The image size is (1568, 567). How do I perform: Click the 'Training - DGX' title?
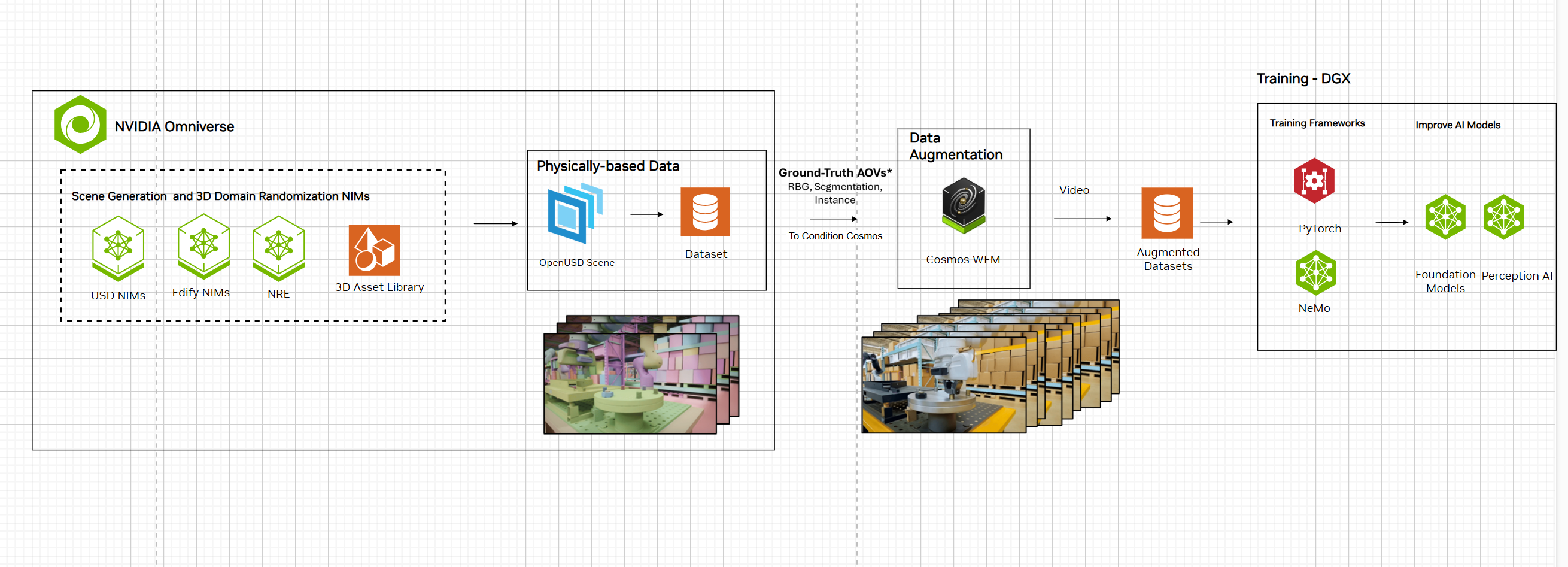[1303, 78]
